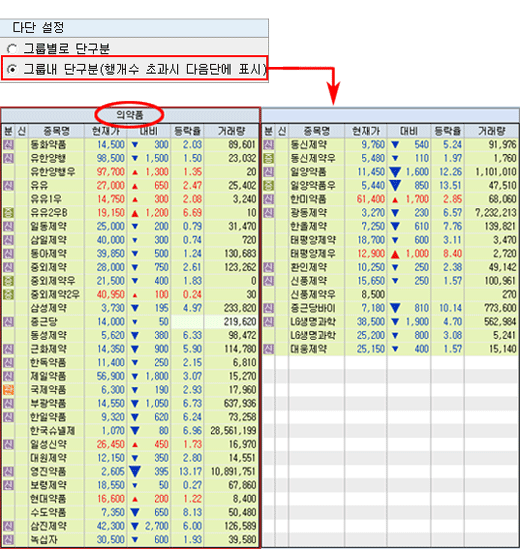This screenshot has height=549, width=520.
Task: Click the red up arrow for 태평양제우
Action: tap(395, 254)
